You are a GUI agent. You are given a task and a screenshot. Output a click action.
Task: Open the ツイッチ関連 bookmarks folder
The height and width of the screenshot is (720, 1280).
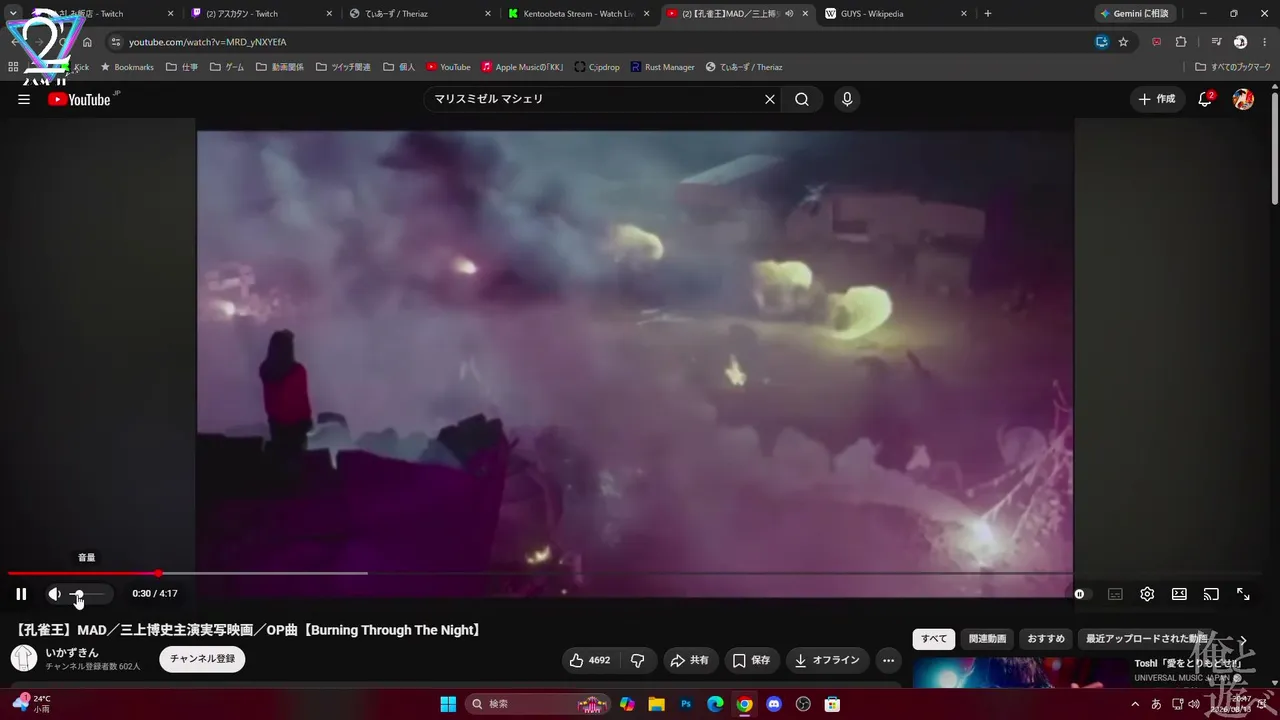click(x=343, y=67)
